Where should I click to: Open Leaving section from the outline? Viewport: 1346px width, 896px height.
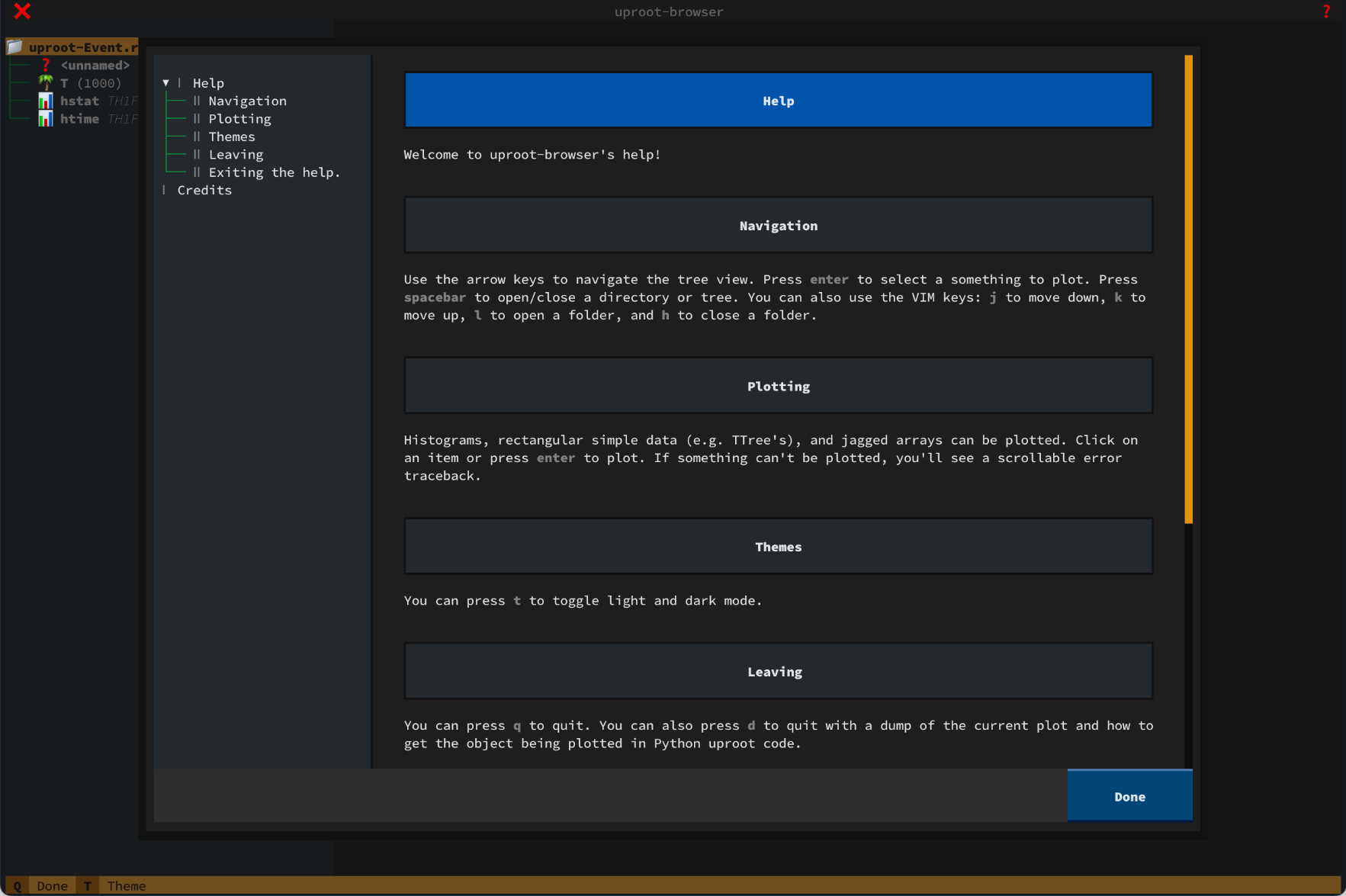point(236,155)
